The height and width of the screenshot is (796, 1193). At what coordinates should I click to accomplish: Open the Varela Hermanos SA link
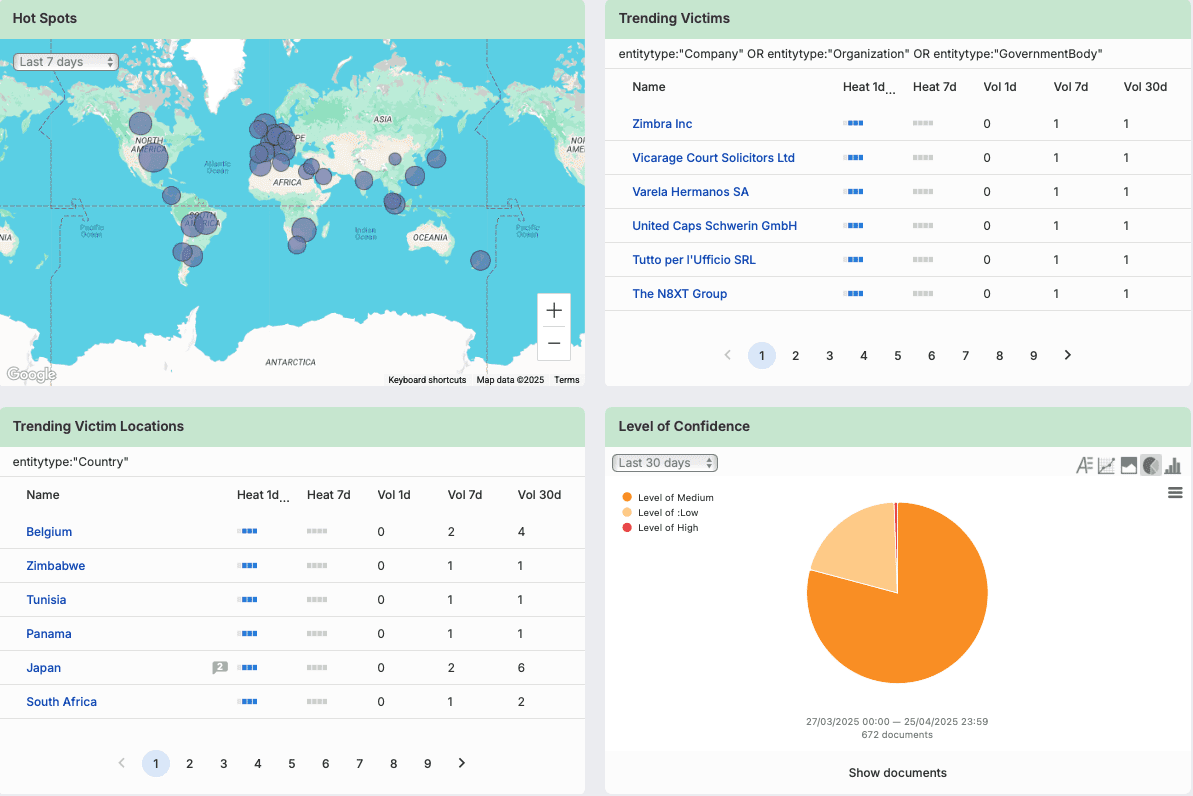pyautogui.click(x=690, y=192)
